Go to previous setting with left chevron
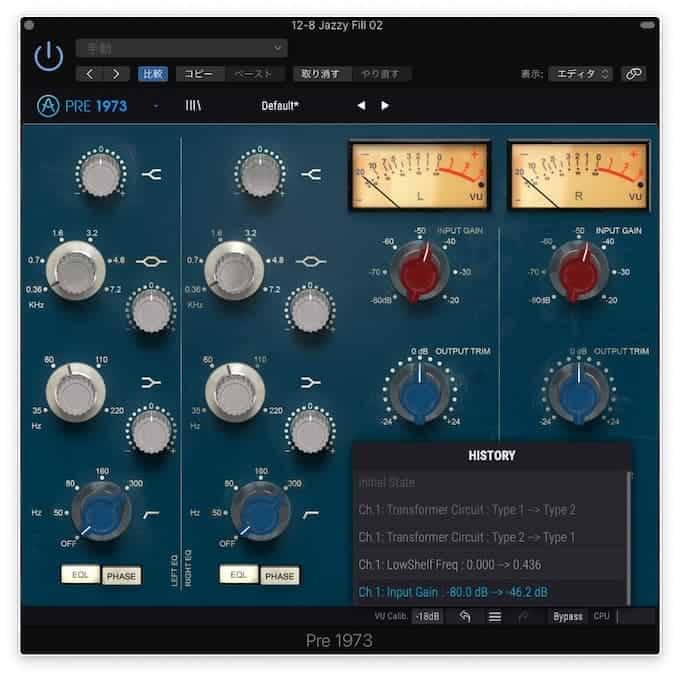 (x=90, y=74)
